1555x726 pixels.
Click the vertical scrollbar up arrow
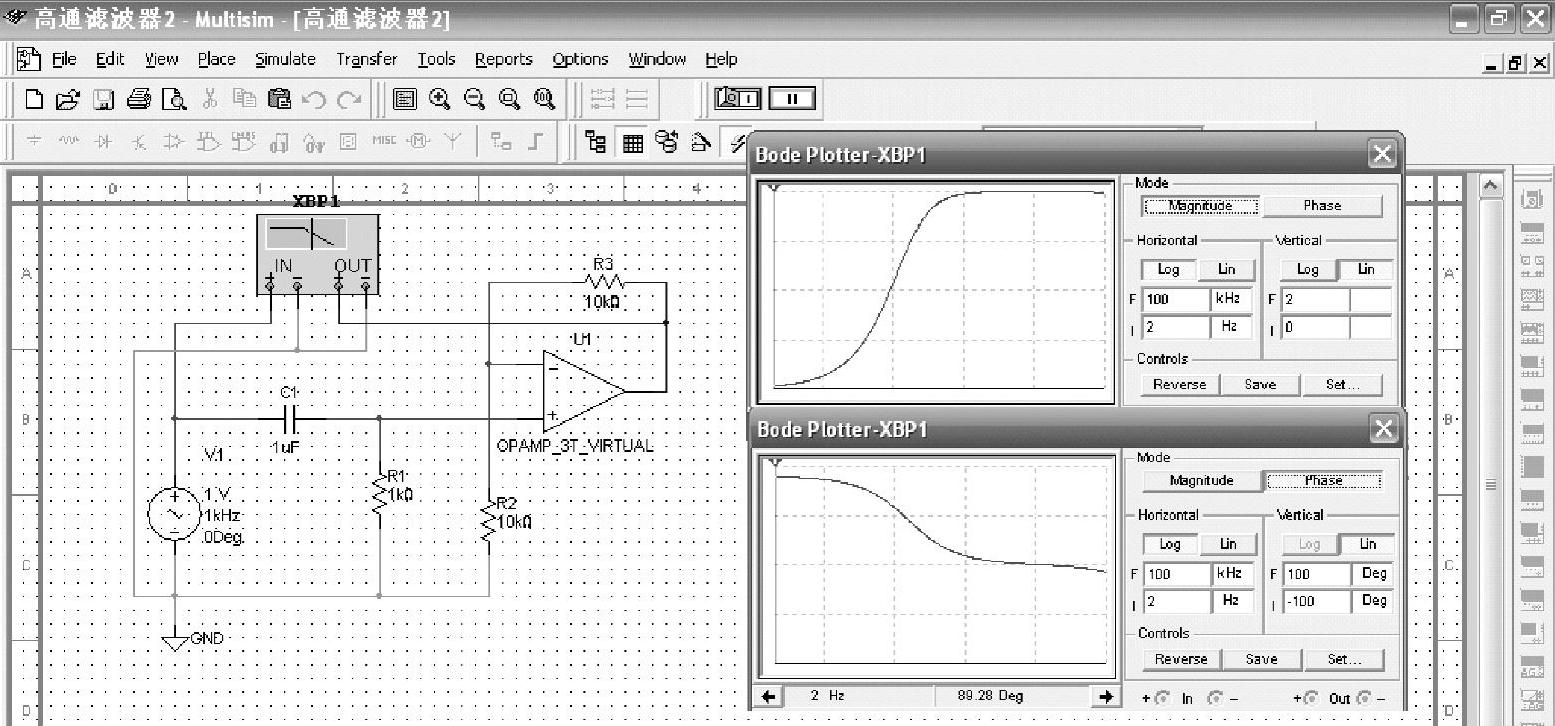[x=1489, y=187]
